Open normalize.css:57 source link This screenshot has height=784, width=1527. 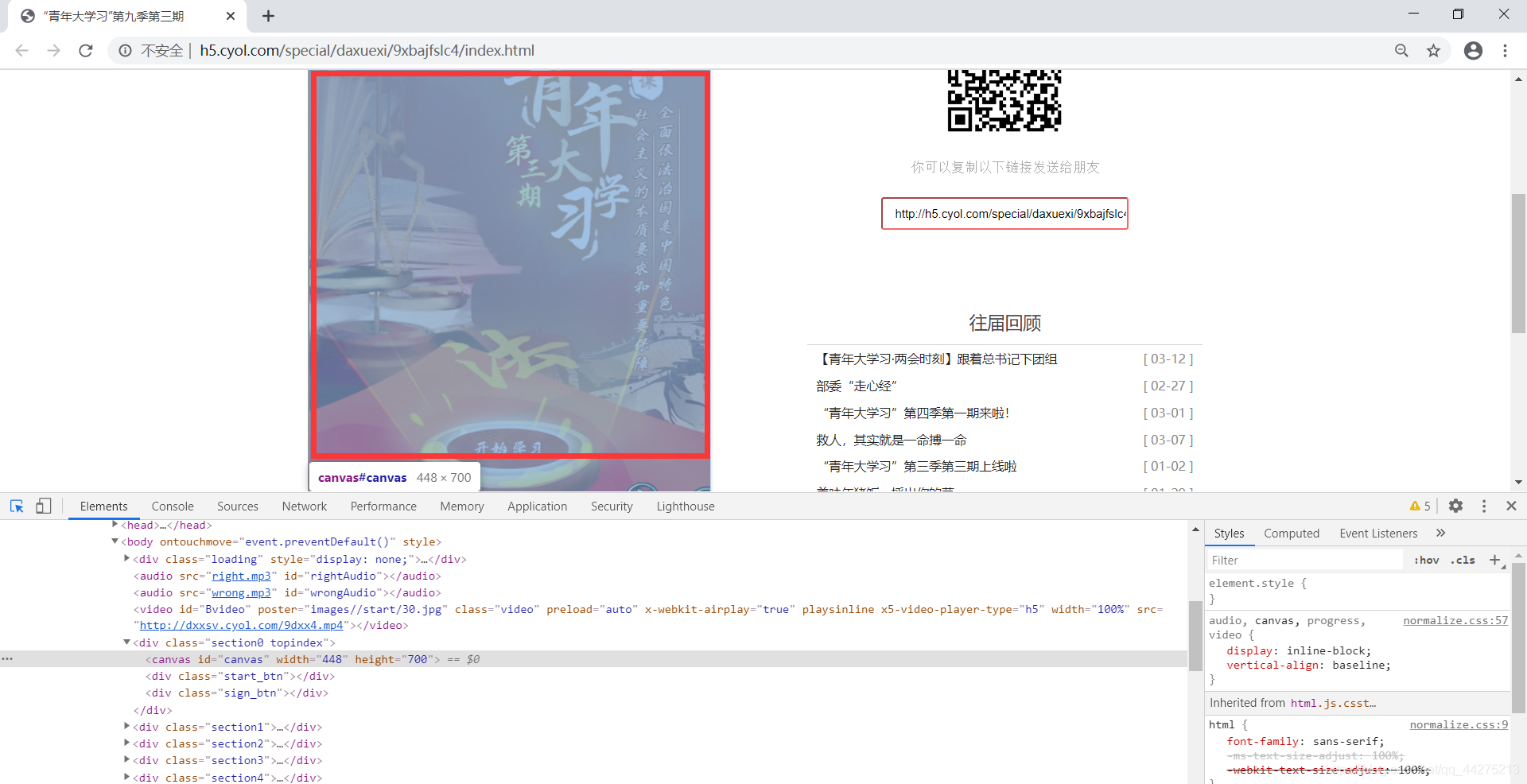(1455, 620)
